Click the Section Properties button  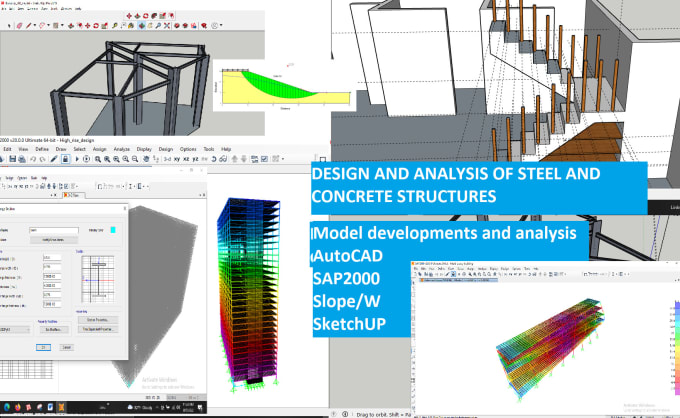98,320
